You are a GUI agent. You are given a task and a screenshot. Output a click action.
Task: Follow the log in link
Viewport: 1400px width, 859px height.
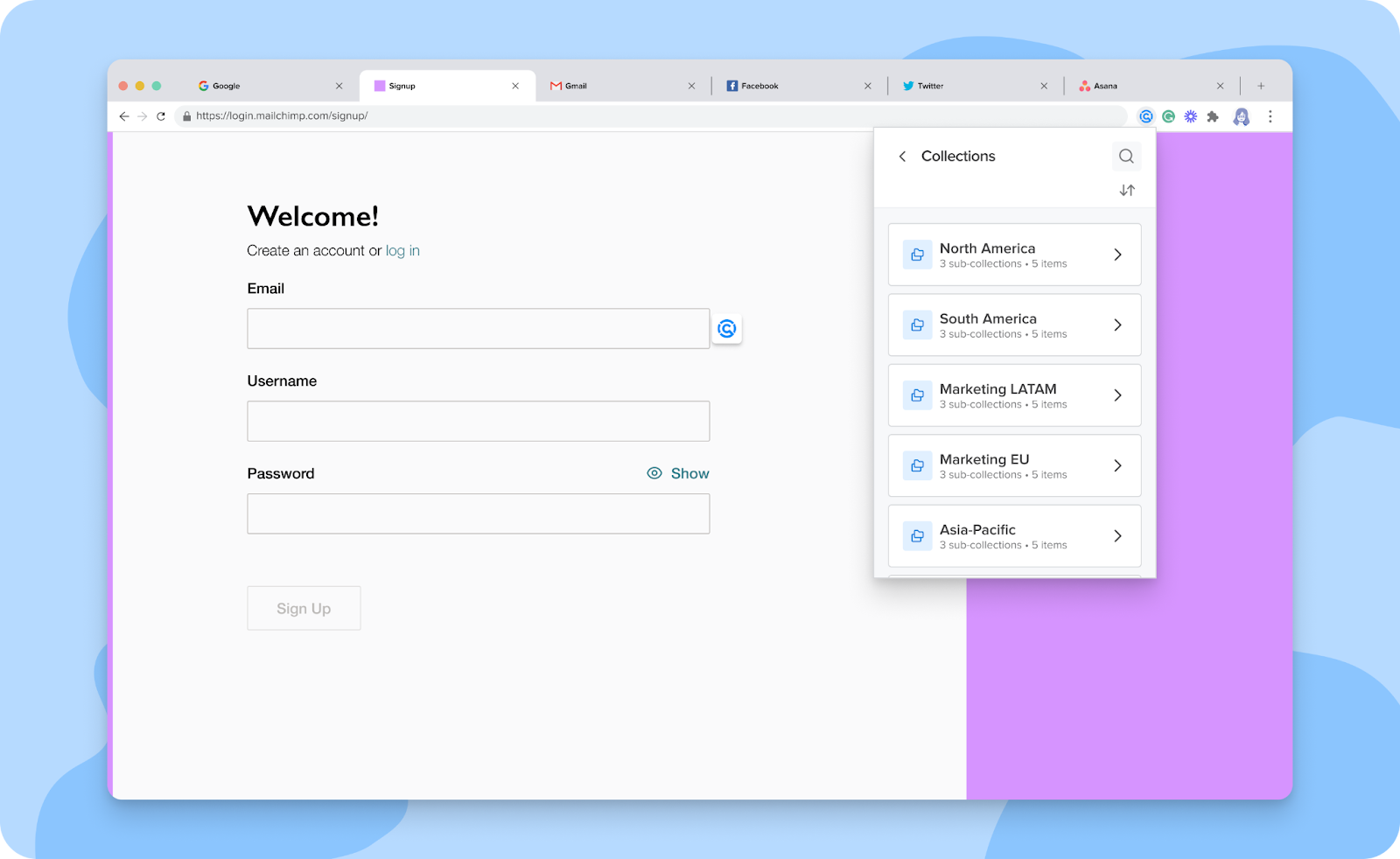pyautogui.click(x=402, y=251)
